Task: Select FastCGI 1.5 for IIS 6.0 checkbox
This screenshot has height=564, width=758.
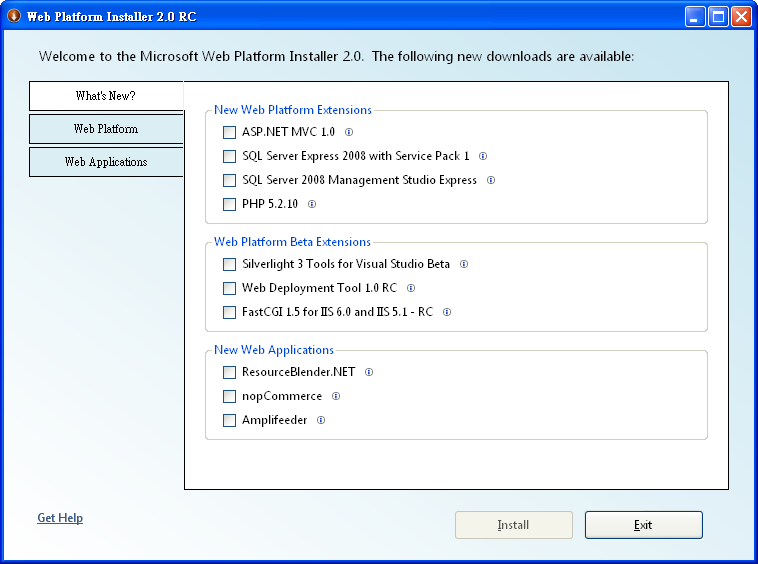Action: point(229,312)
